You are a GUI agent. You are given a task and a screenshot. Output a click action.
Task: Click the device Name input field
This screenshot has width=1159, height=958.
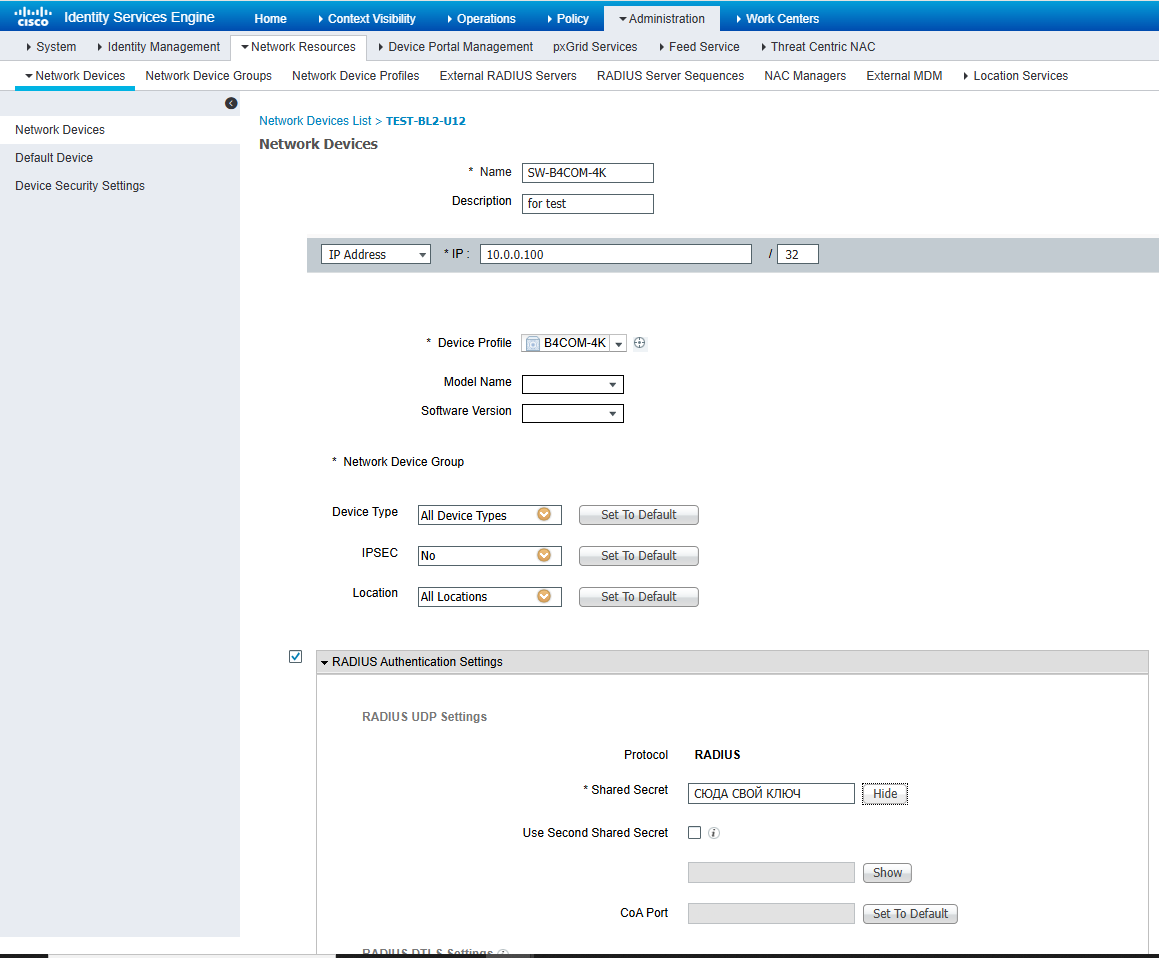click(x=587, y=173)
